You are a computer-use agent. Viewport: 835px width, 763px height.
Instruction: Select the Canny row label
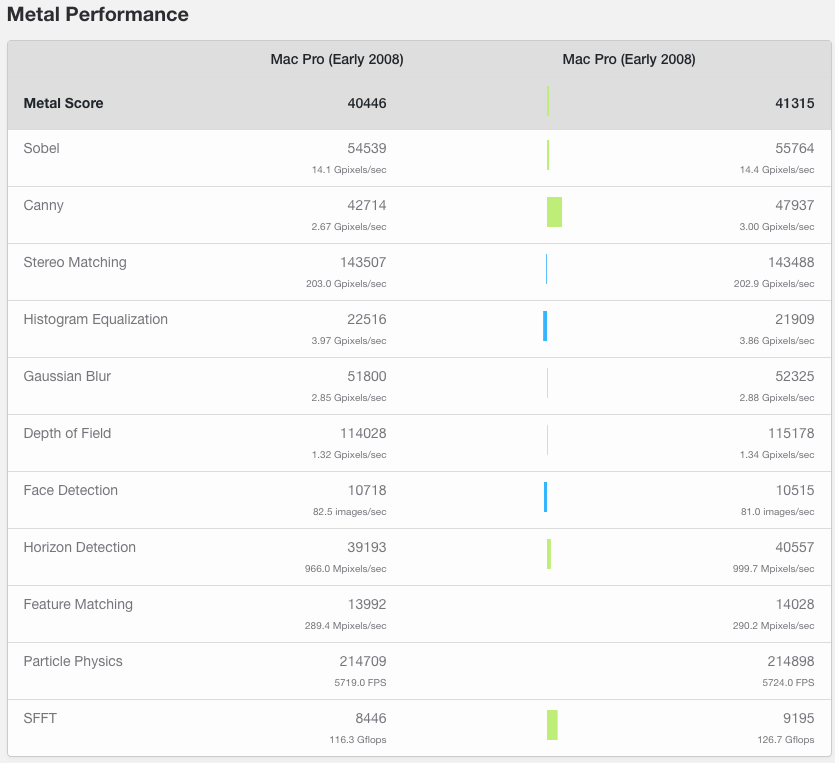click(x=44, y=206)
